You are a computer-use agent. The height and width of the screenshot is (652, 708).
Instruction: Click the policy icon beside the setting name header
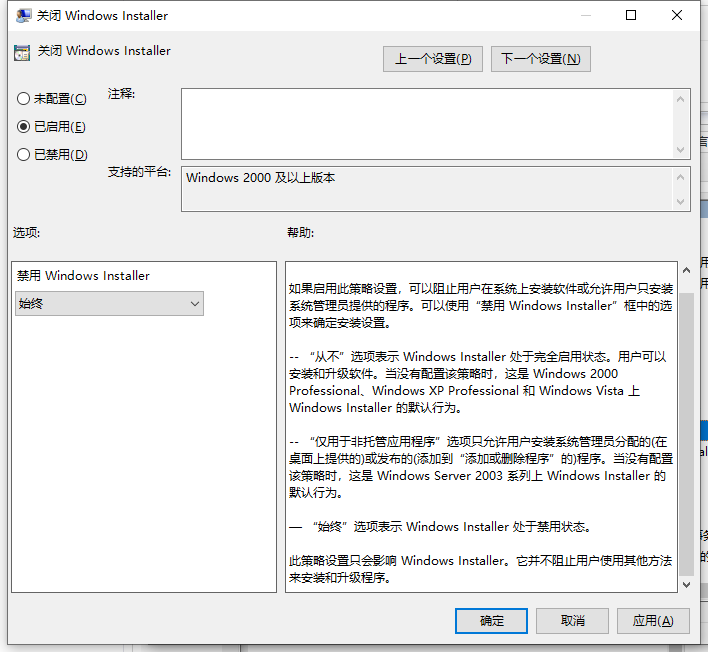click(21, 51)
